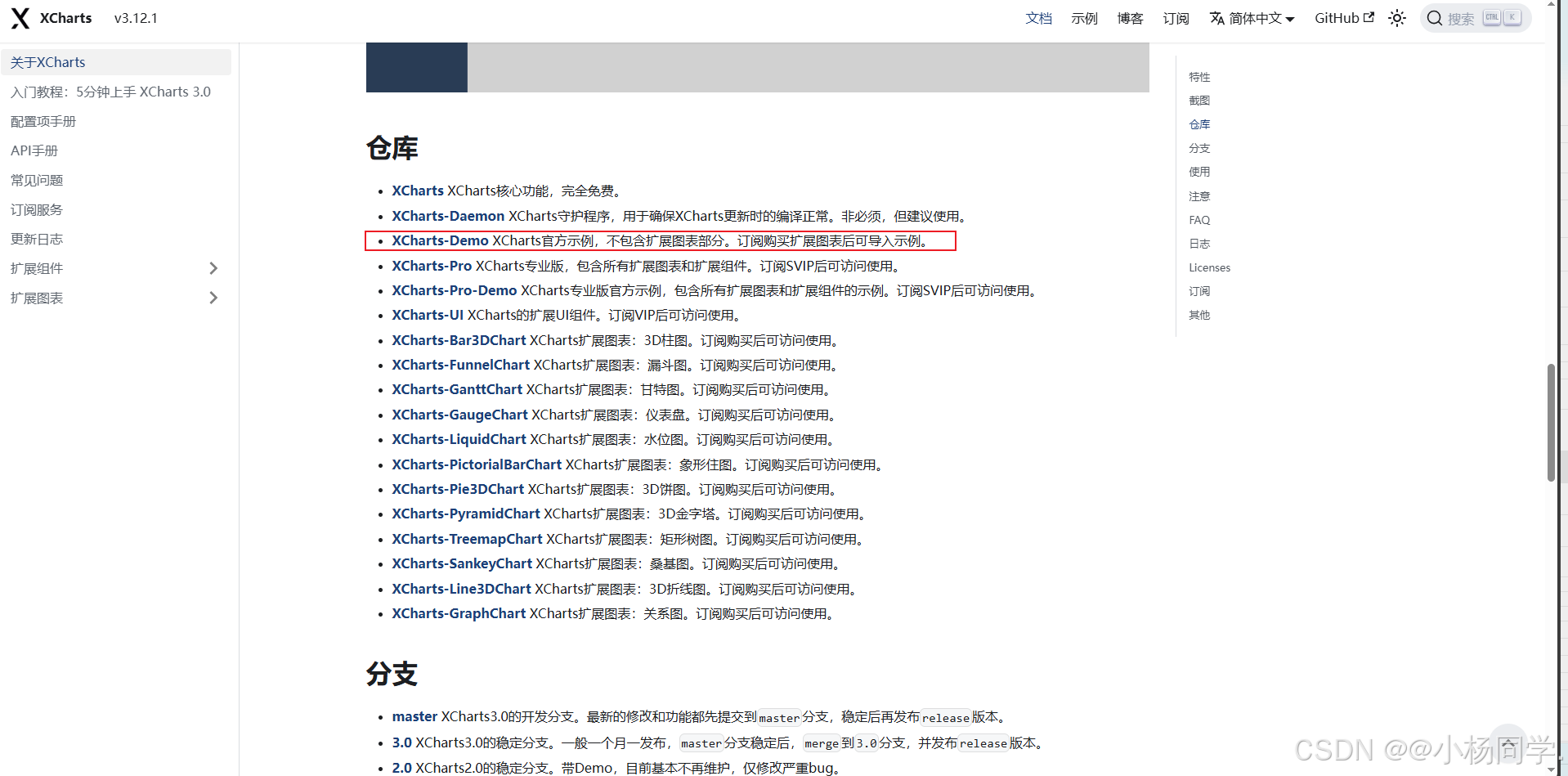1568x776 pixels.
Task: Expand the 扩展图表 sidebar chevron
Action: point(213,298)
